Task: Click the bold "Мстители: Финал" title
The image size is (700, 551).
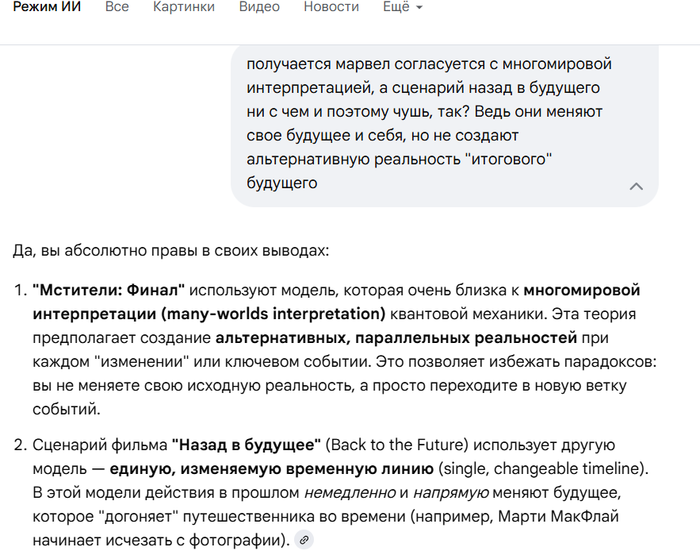Action: [109, 290]
